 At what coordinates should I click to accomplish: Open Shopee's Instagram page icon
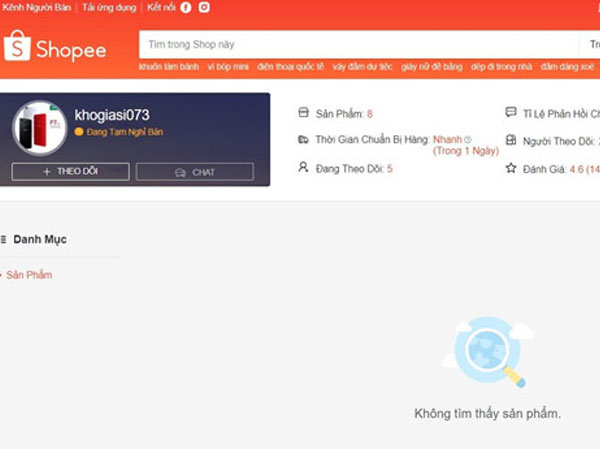point(204,7)
